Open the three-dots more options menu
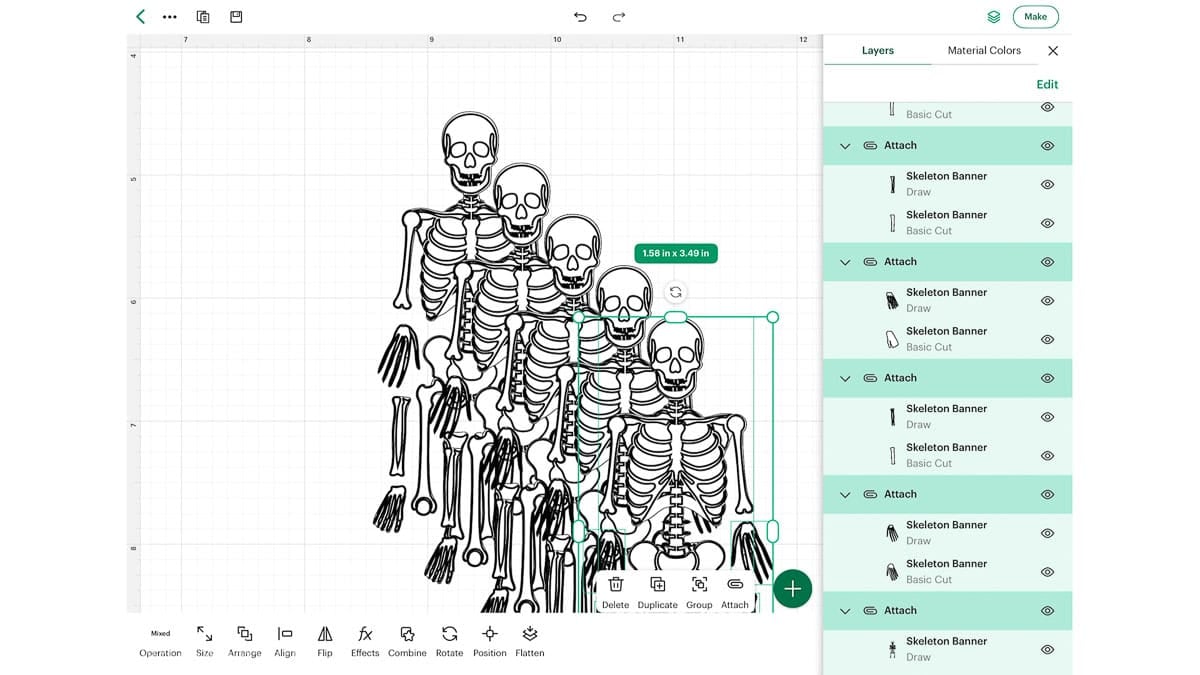This screenshot has height=675, width=1200. (x=169, y=17)
